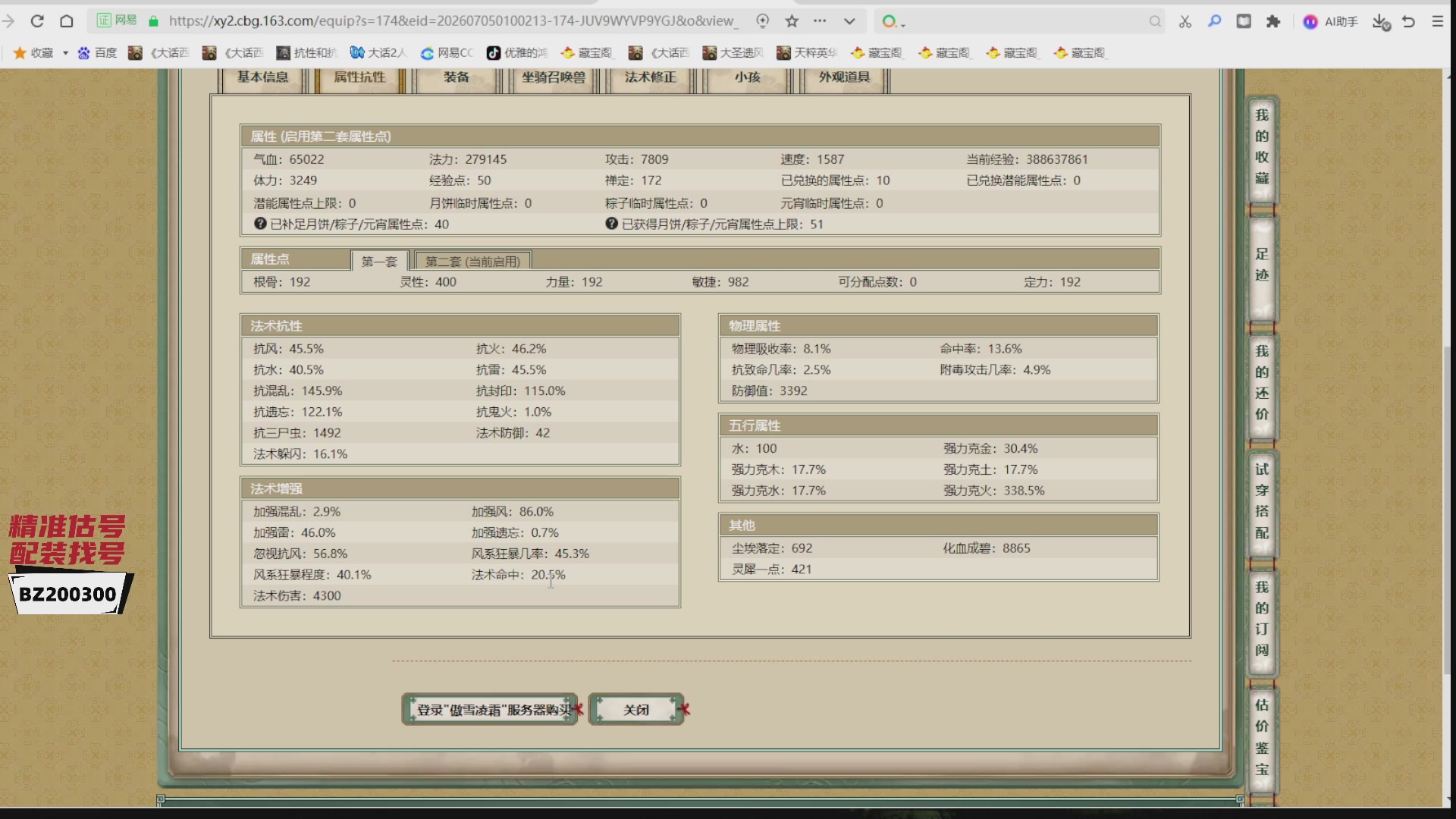The image size is (1456, 819).
Task: Click the help icon beside 已获得月饼/粽子/元宵属性点上限
Action: (612, 224)
